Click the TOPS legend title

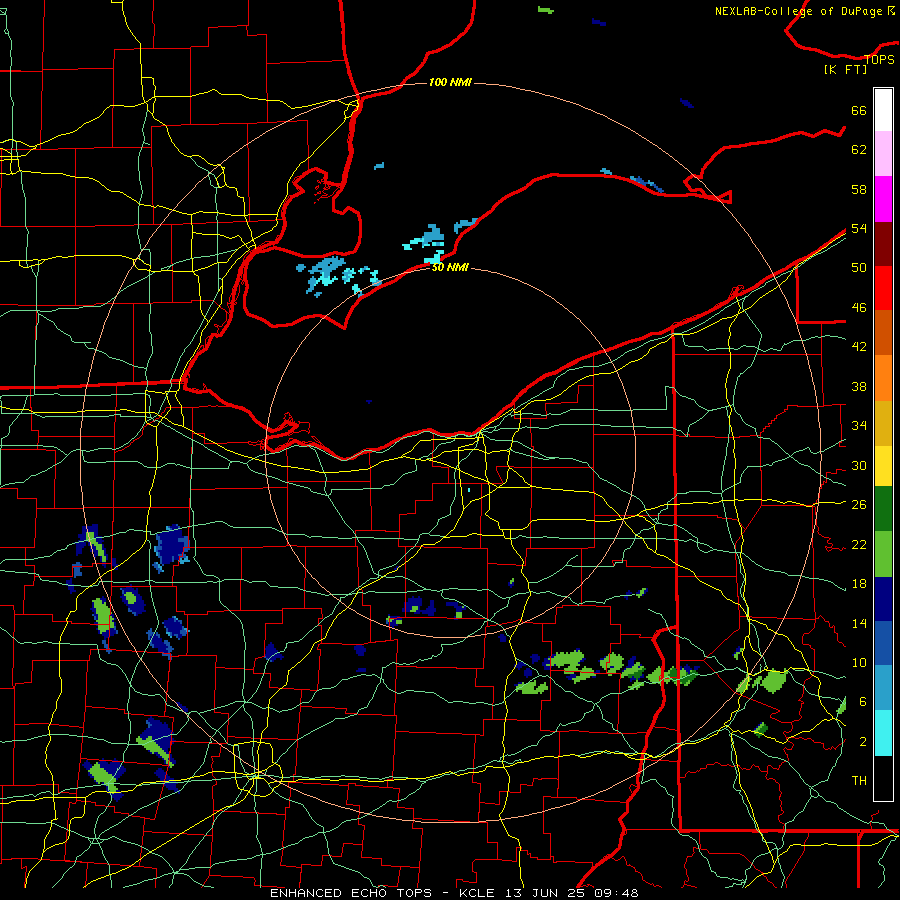point(879,59)
